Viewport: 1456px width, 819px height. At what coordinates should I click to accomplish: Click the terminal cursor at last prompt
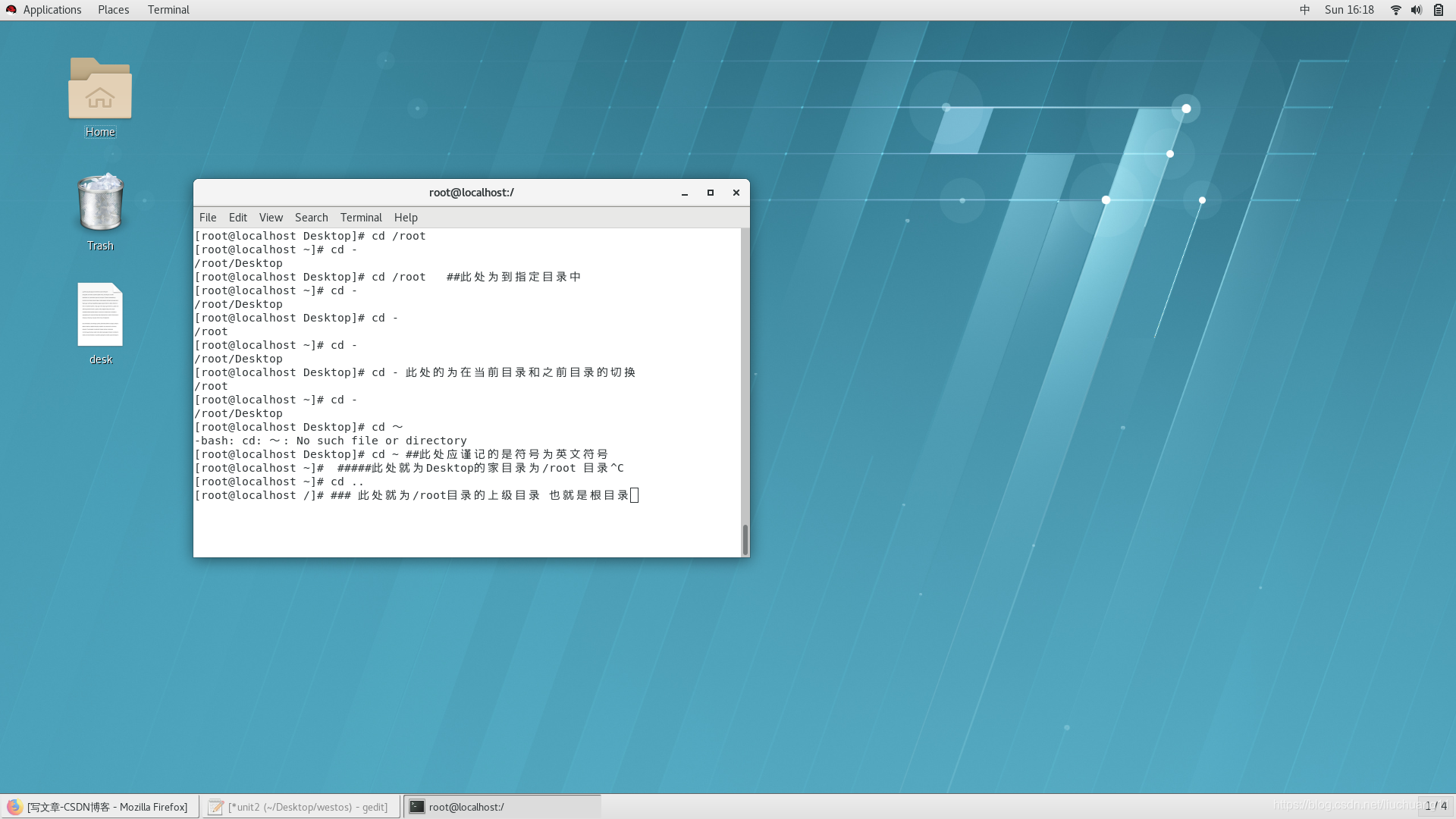tap(635, 495)
